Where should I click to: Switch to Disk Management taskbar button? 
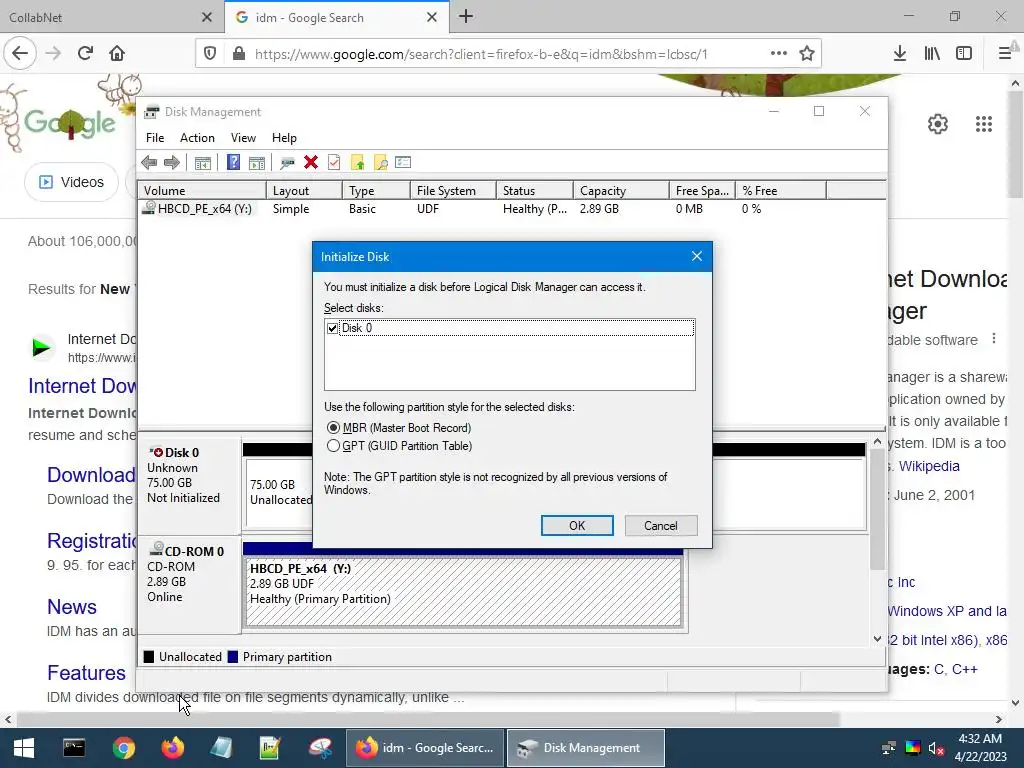(x=586, y=748)
